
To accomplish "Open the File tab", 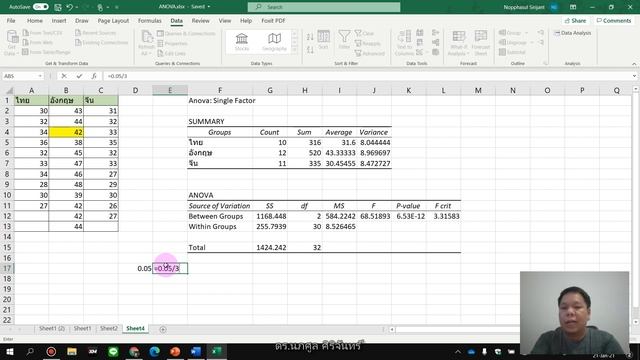I will pos(11,20).
